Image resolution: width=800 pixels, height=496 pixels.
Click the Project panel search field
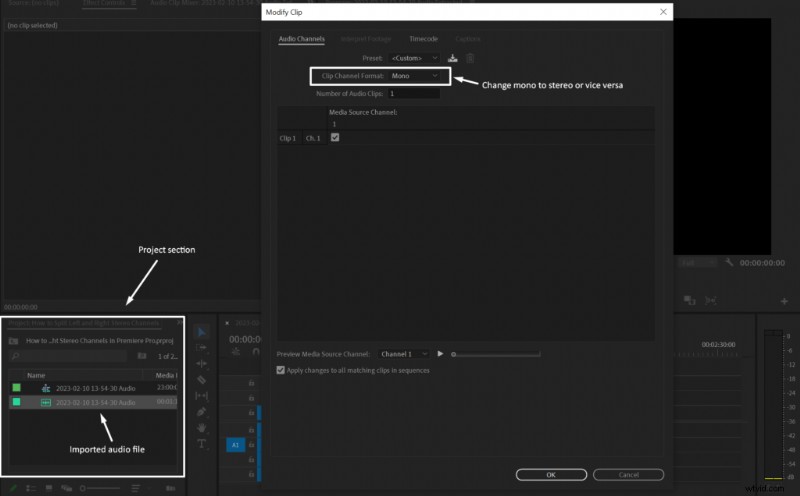pos(68,356)
